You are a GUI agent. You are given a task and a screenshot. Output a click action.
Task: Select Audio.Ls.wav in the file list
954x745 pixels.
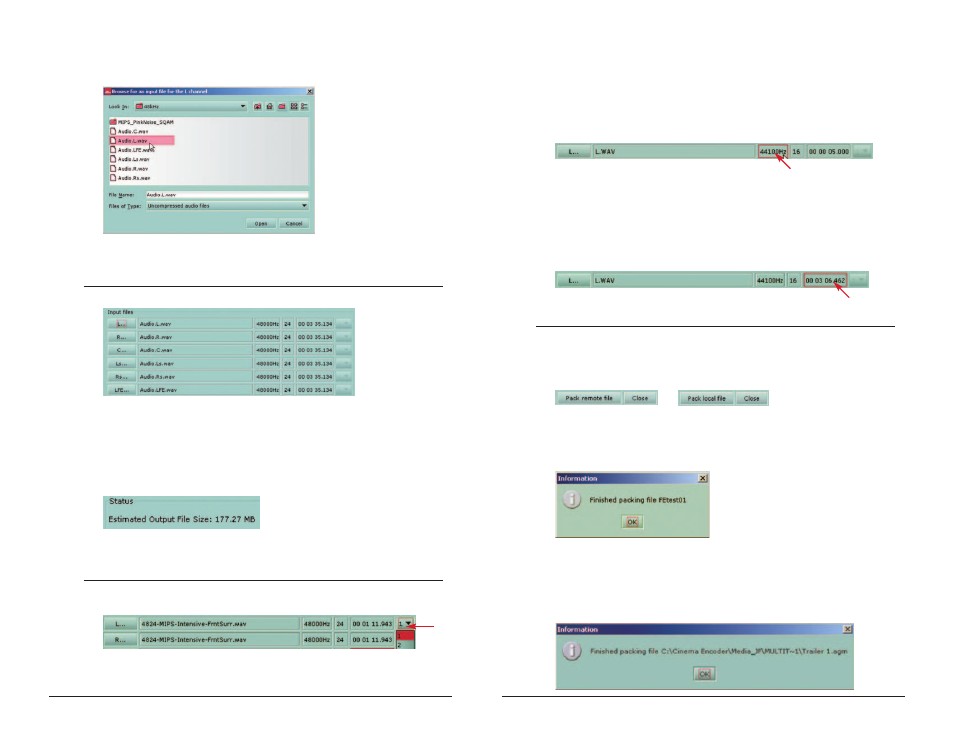(x=130, y=159)
